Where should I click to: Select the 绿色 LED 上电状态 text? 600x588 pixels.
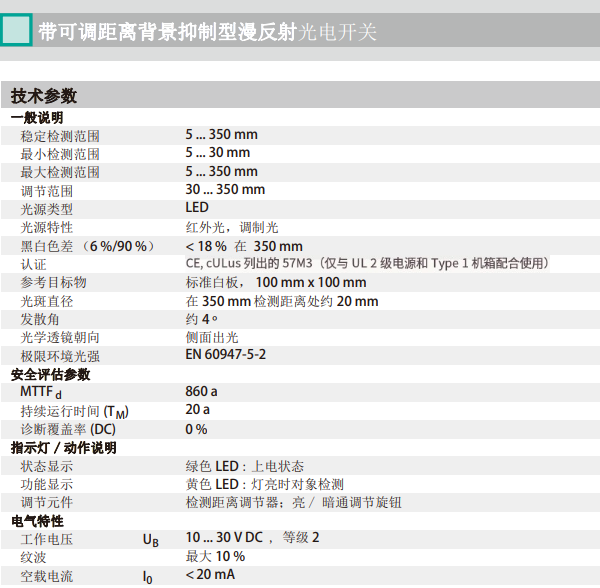point(245,466)
